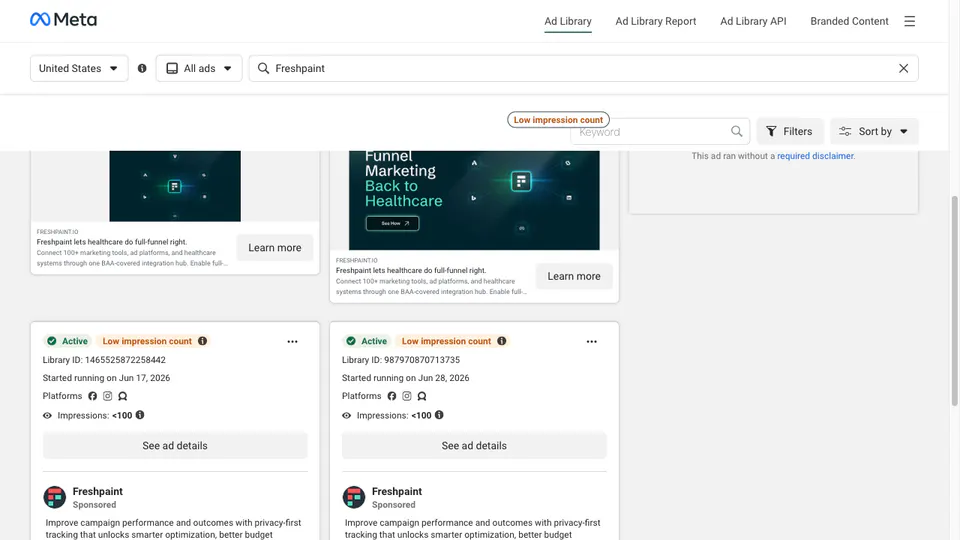Open the hamburger menu icon
This screenshot has width=960, height=540.
point(909,21)
